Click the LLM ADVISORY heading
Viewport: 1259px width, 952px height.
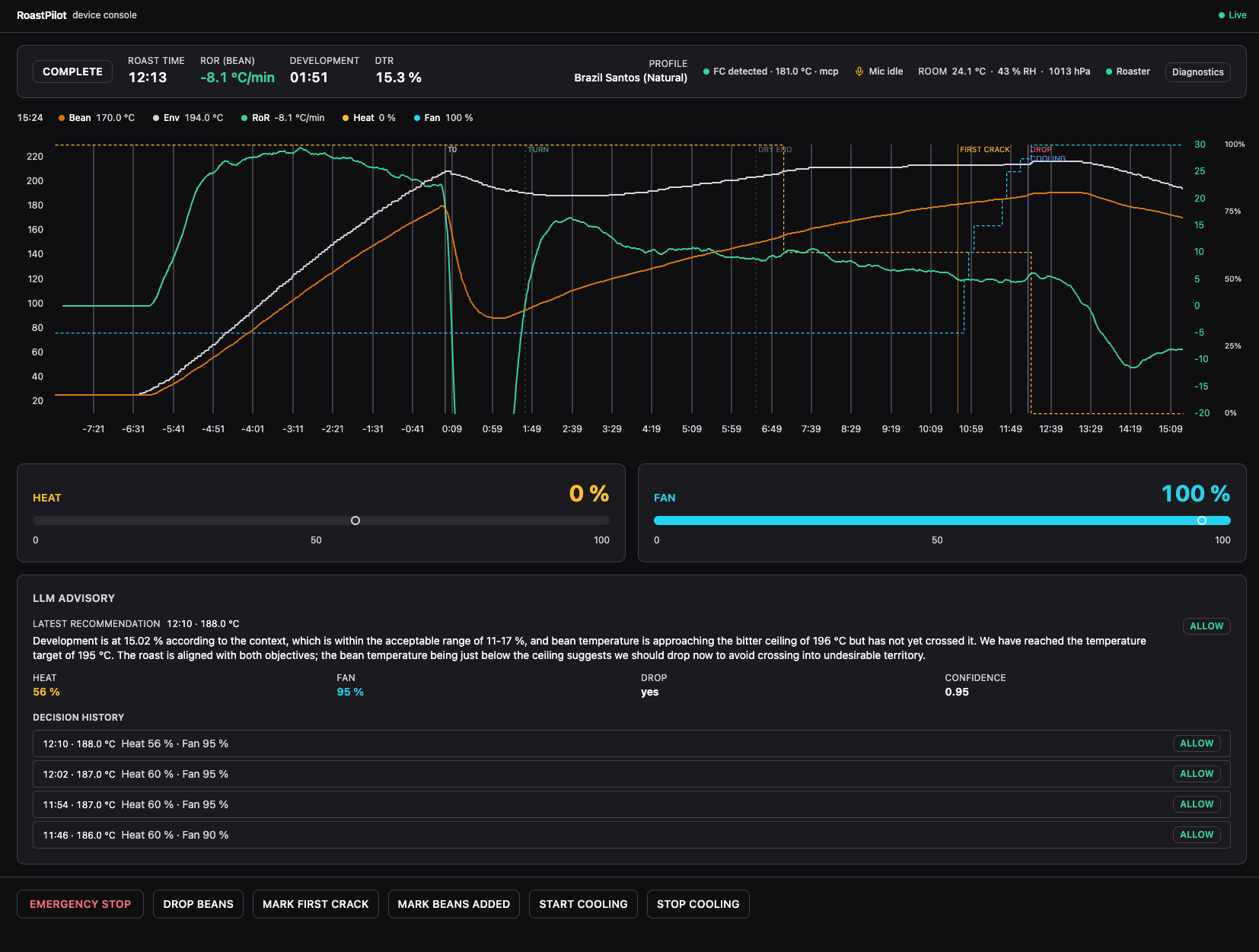tap(74, 598)
